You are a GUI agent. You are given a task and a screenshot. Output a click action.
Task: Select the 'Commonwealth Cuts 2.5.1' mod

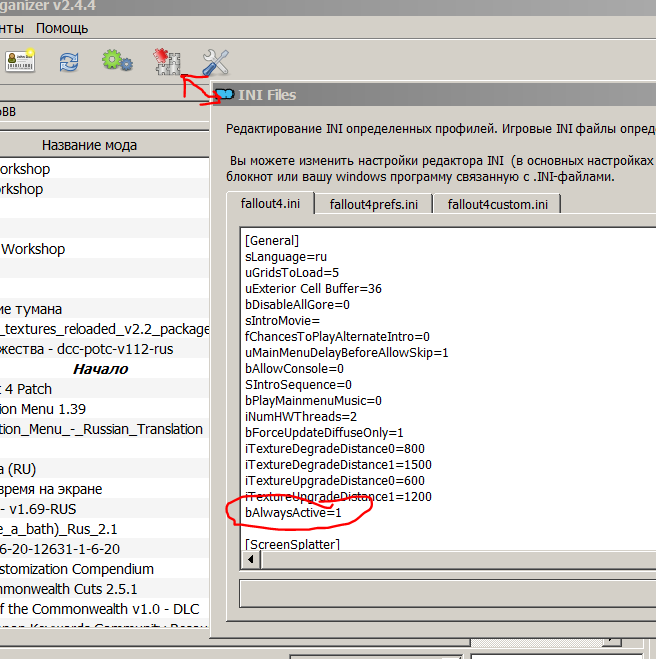(70, 589)
